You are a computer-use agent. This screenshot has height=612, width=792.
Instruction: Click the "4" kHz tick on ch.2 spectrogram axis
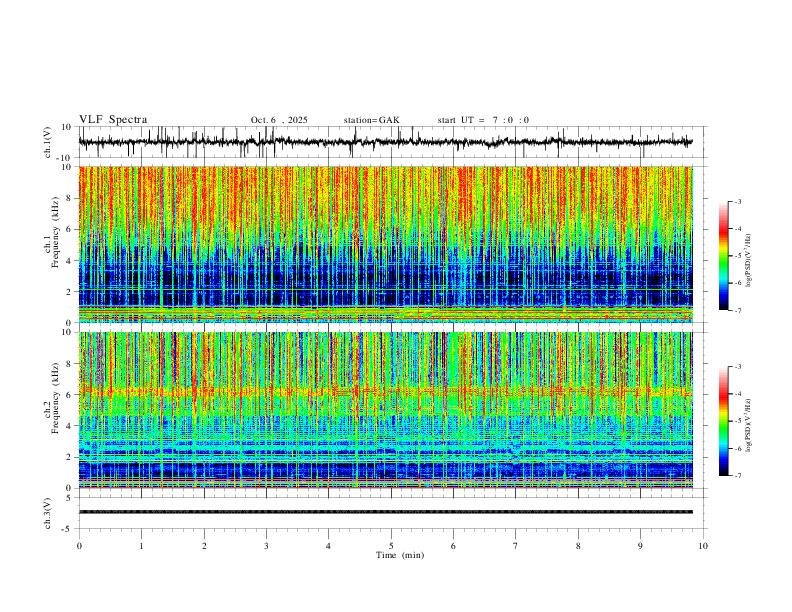click(x=69, y=426)
